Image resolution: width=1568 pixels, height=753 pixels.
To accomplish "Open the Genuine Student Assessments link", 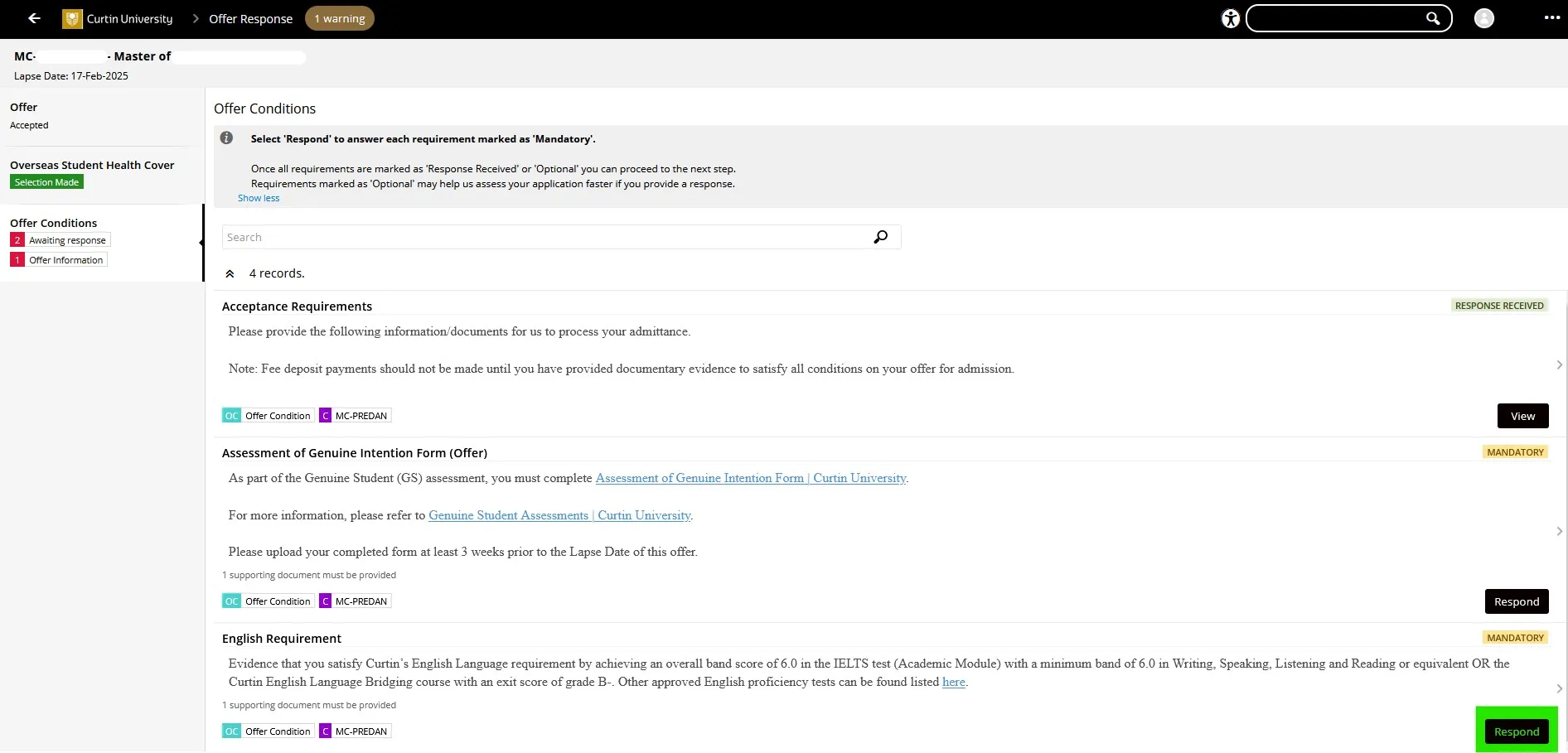I will 559,515.
